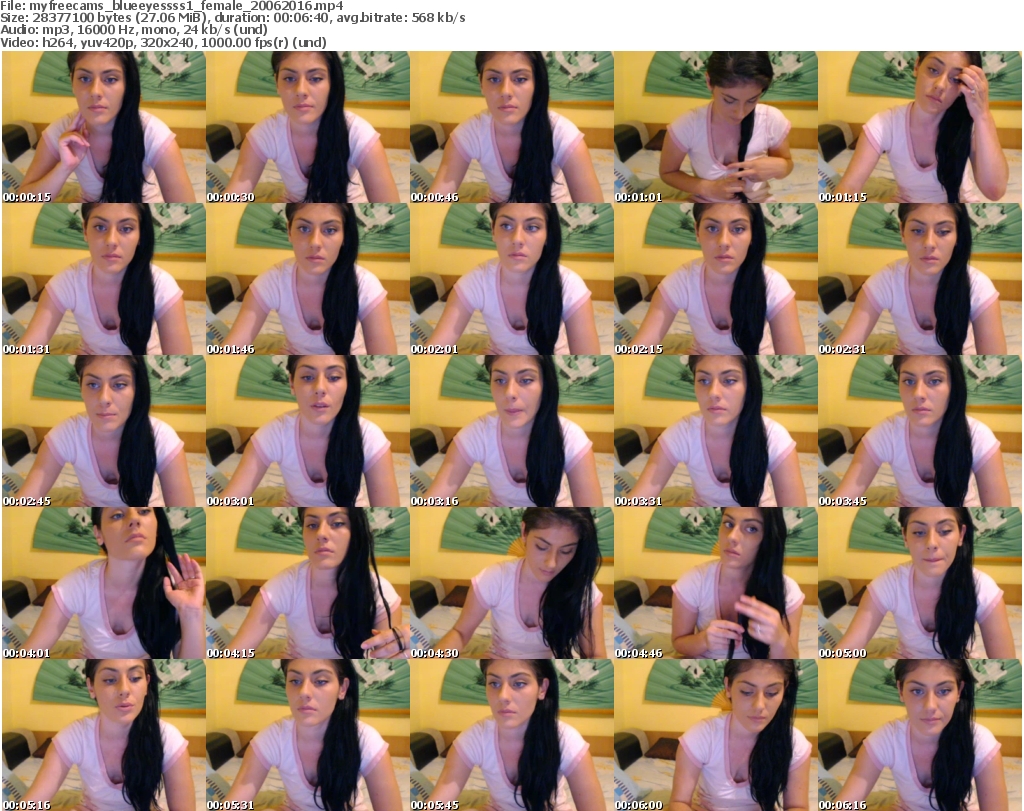Click the File name line at top
This screenshot has width=1024, height=811.
click(172, 6)
